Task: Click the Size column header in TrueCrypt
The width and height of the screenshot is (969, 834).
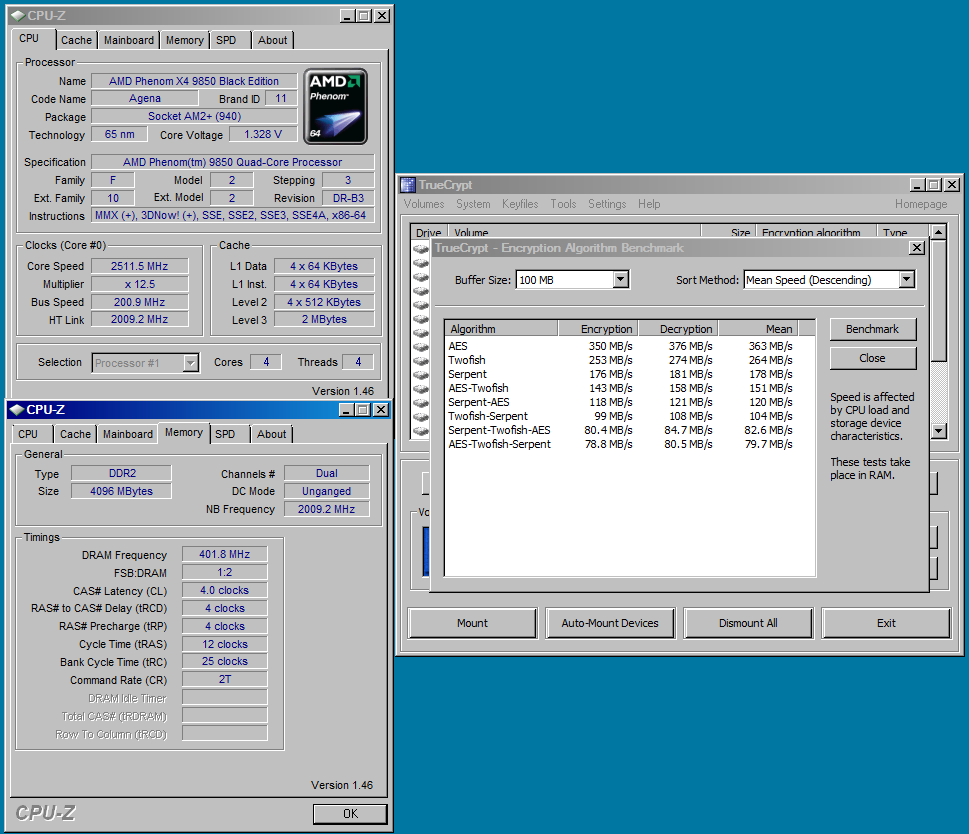Action: tap(729, 232)
